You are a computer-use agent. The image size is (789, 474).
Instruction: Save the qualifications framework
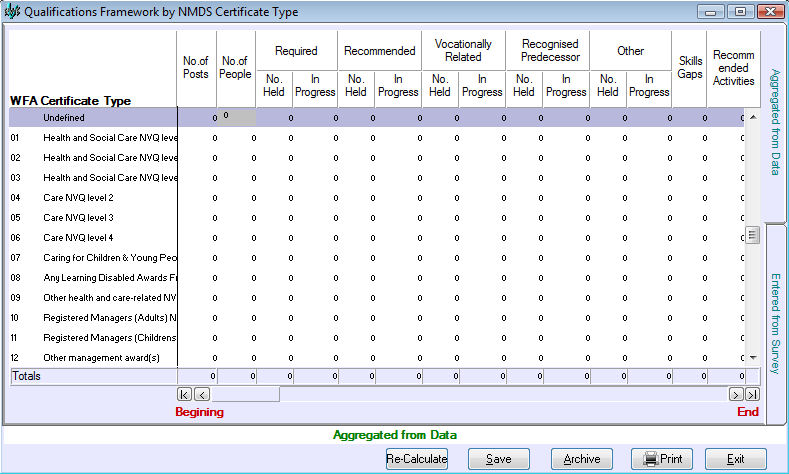[499, 459]
